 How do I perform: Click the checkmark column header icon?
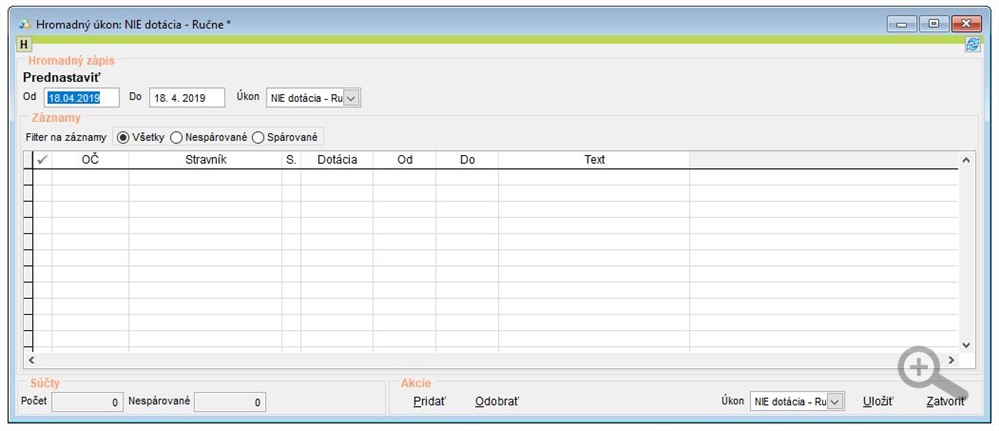[42, 159]
